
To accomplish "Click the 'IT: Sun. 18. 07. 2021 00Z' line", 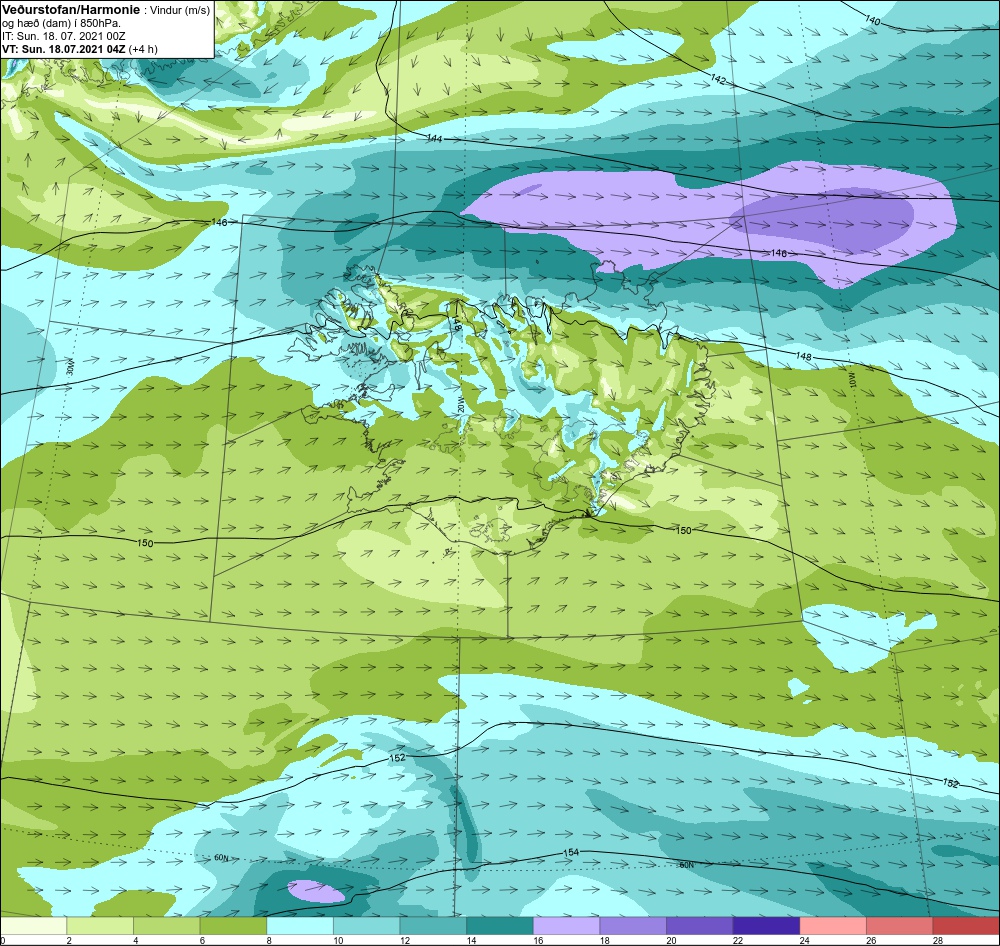I will 64,36.
